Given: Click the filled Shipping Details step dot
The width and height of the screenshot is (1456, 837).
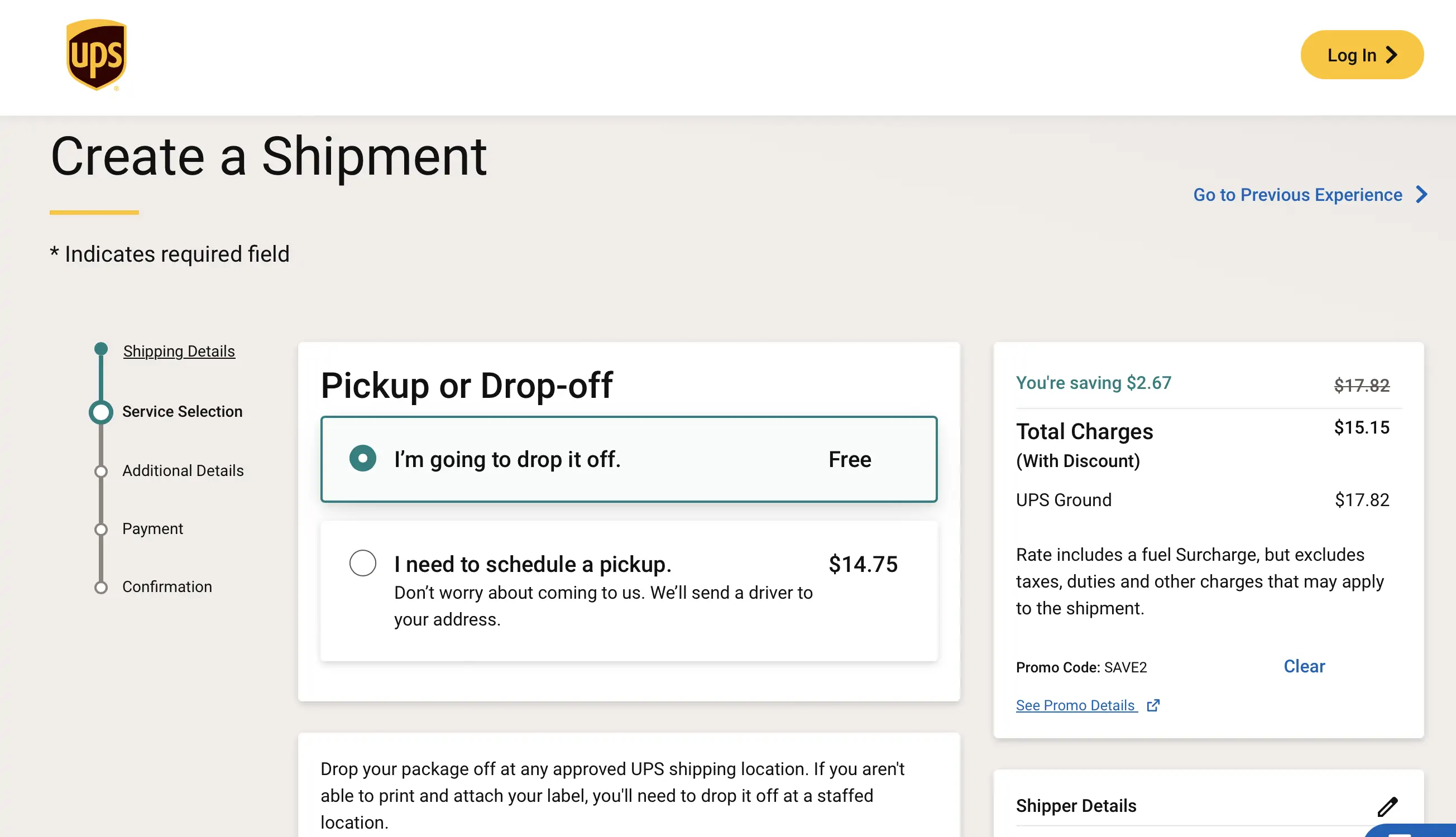Looking at the screenshot, I should click(102, 348).
